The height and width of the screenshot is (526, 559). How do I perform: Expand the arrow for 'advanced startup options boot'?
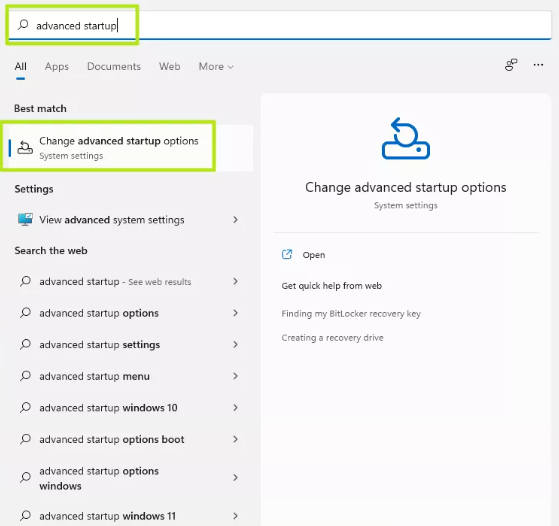pos(235,439)
